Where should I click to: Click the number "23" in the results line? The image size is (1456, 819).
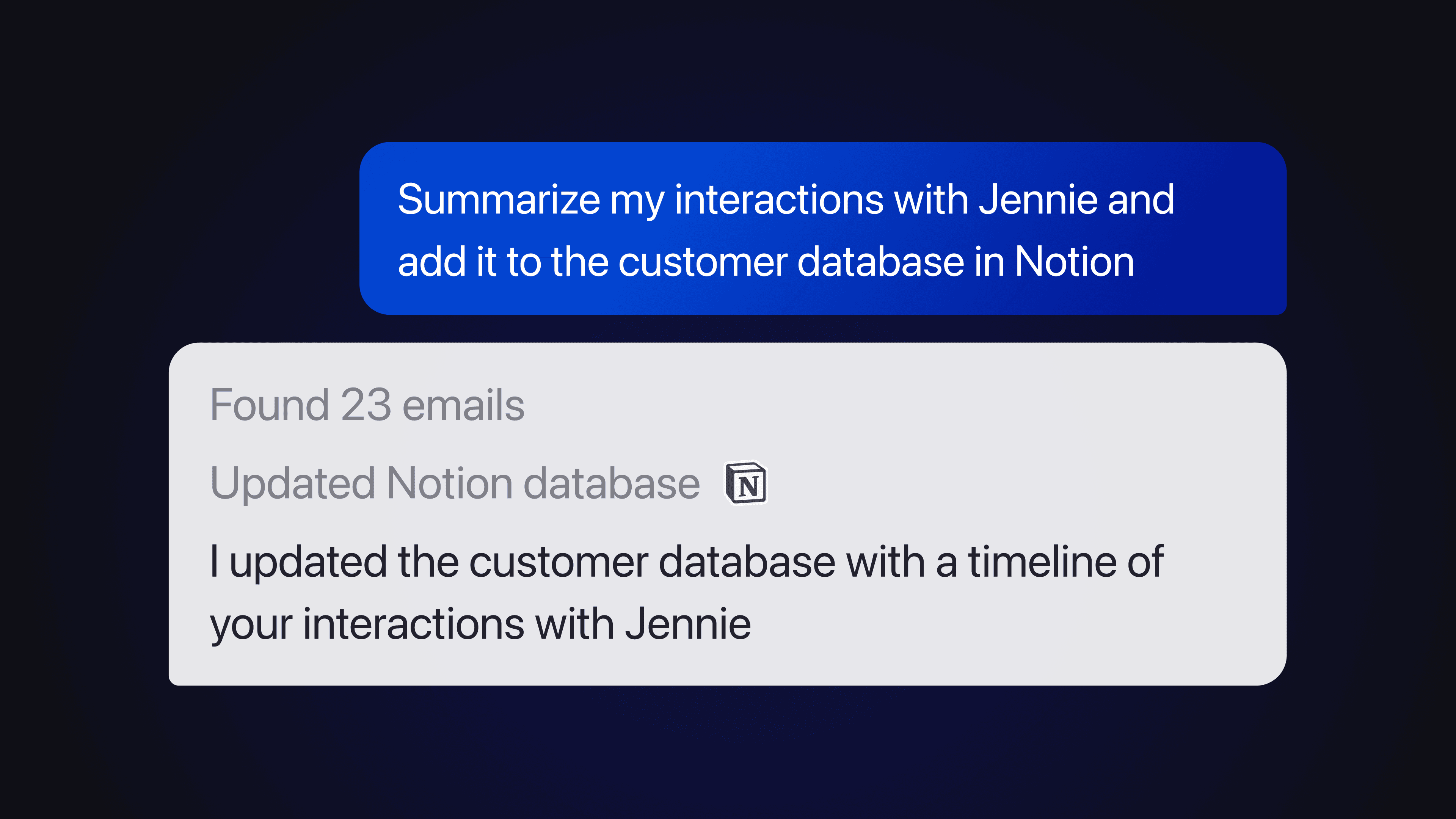[366, 405]
